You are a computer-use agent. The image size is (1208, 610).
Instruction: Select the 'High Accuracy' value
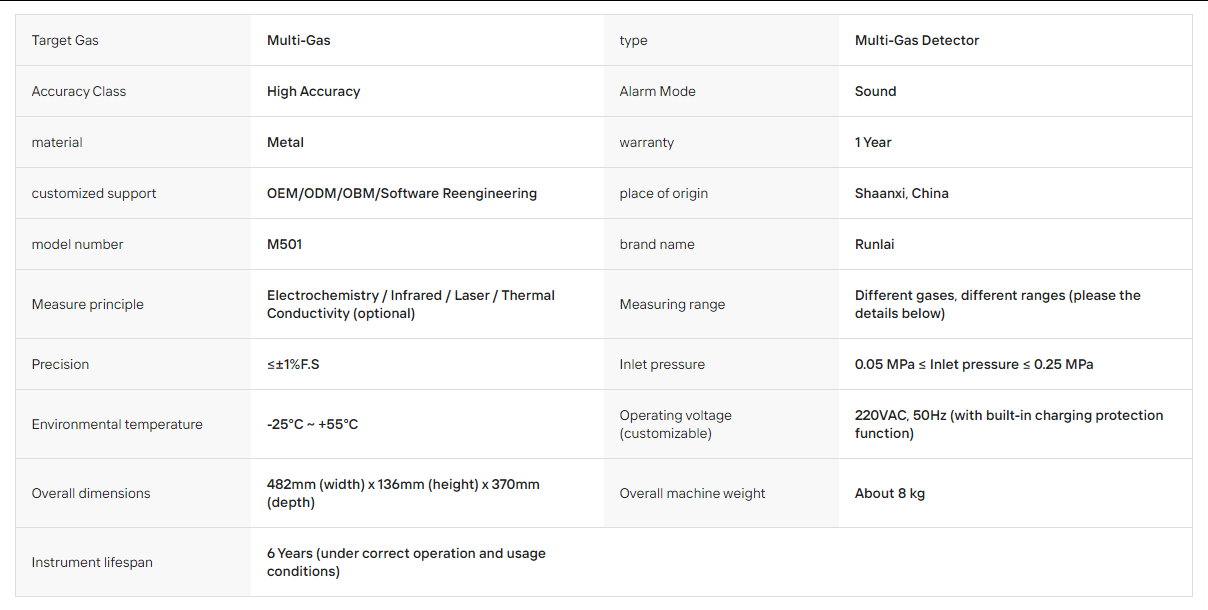(313, 91)
